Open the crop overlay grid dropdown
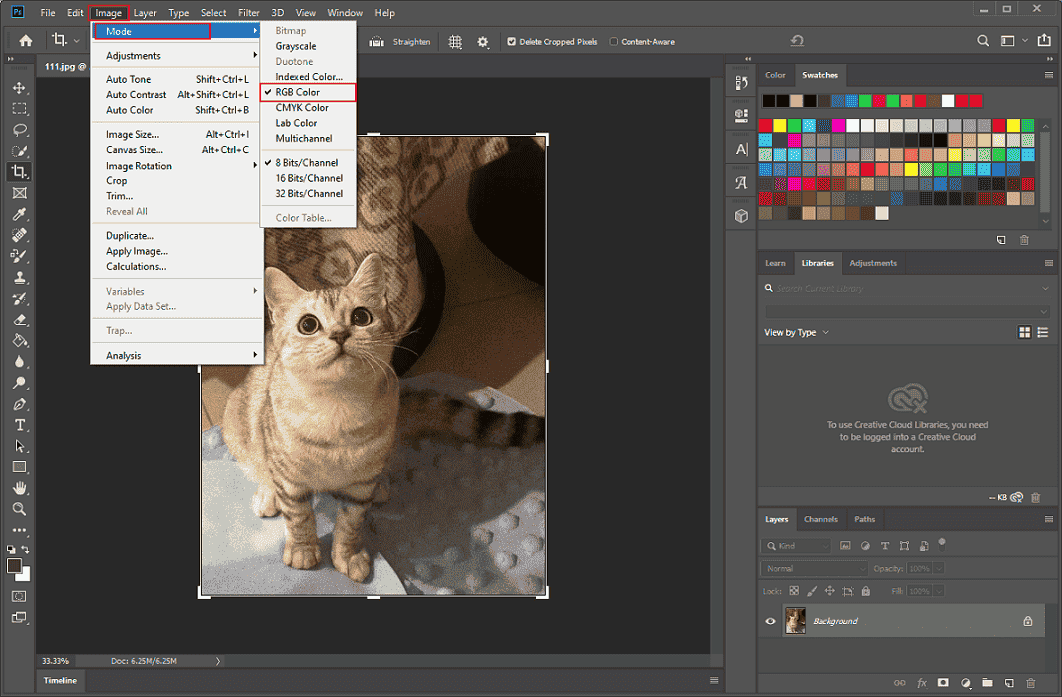 coord(455,41)
